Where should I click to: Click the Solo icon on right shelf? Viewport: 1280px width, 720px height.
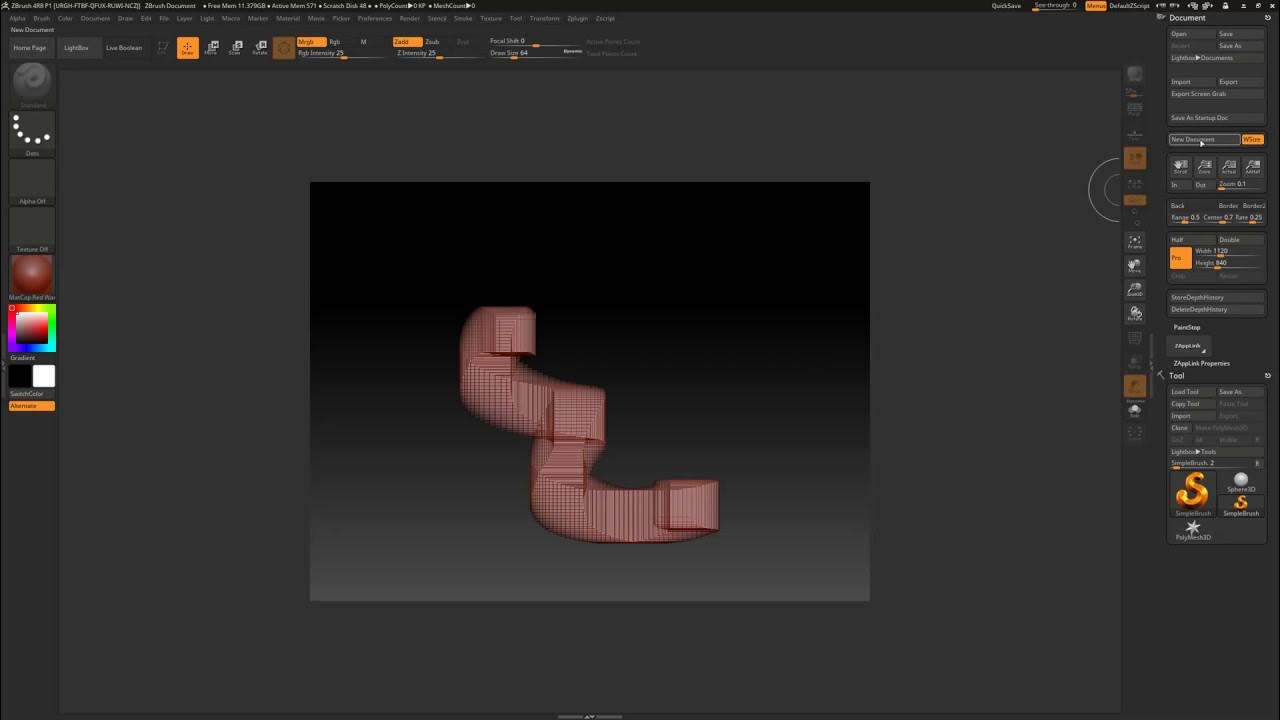(x=1135, y=410)
